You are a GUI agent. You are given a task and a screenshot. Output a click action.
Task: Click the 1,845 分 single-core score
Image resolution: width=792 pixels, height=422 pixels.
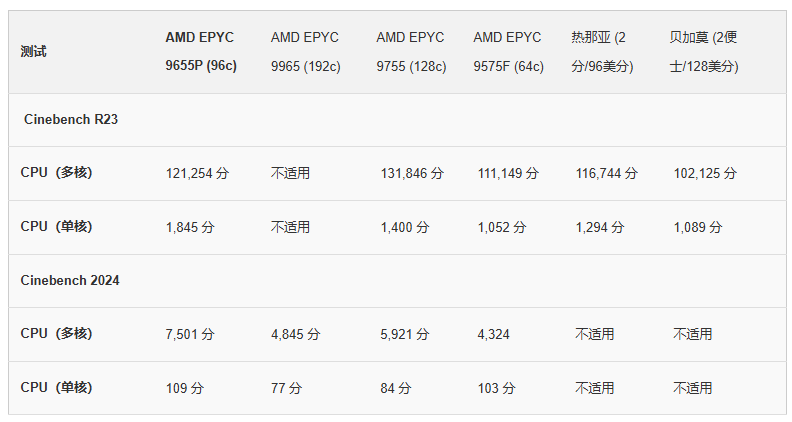(190, 228)
